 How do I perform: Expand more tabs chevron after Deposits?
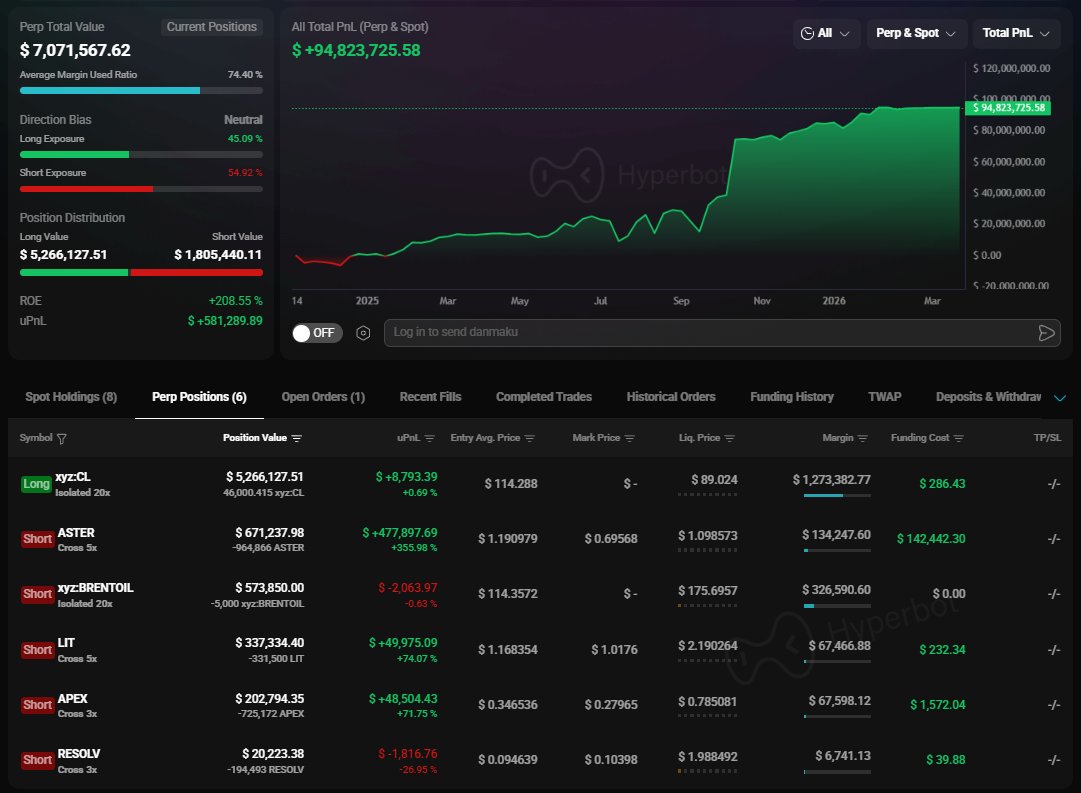pyautogui.click(x=1060, y=398)
